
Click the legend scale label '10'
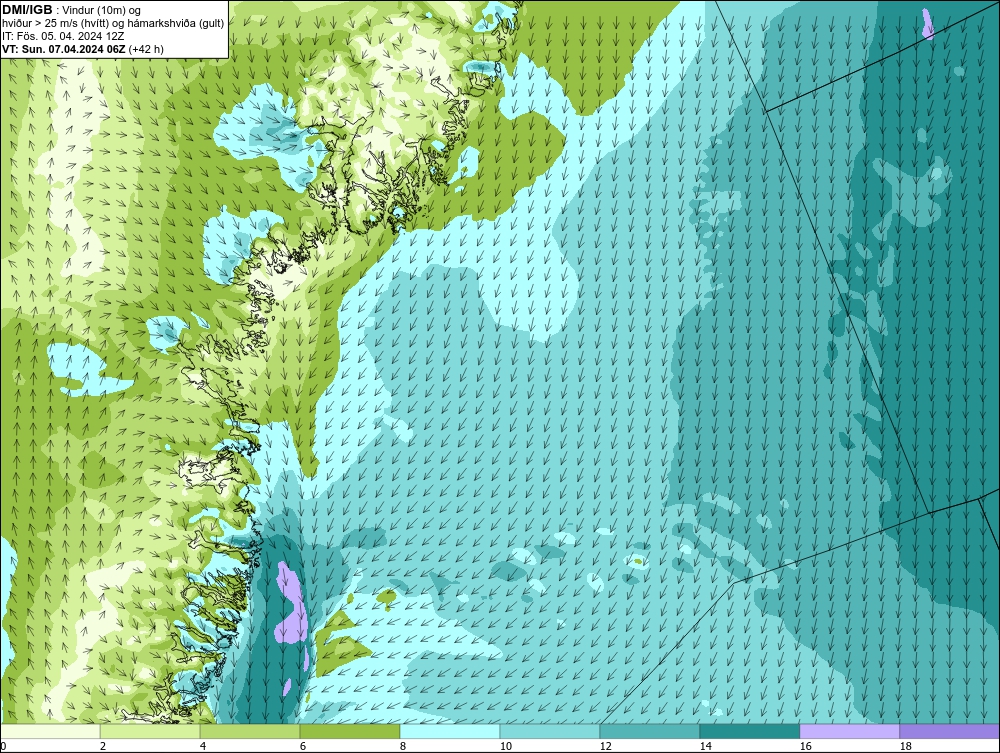506,746
